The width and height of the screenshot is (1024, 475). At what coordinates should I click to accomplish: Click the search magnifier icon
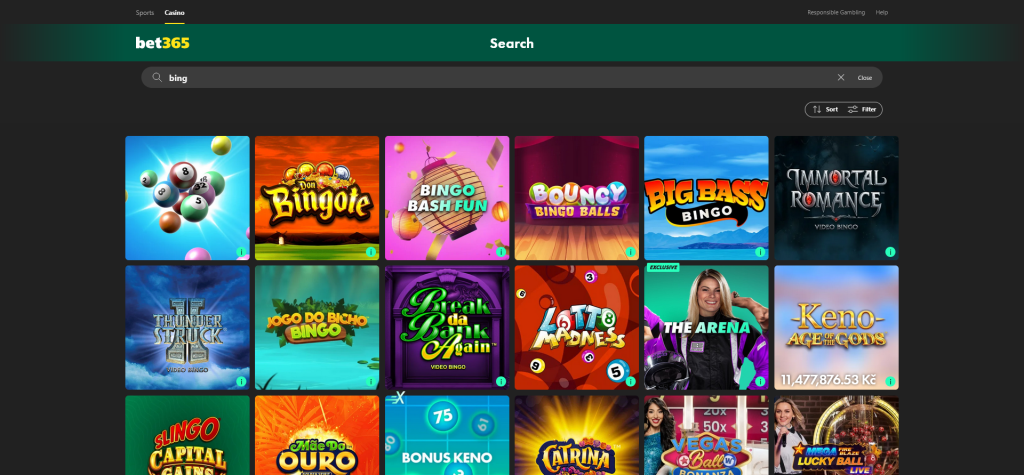[x=157, y=77]
